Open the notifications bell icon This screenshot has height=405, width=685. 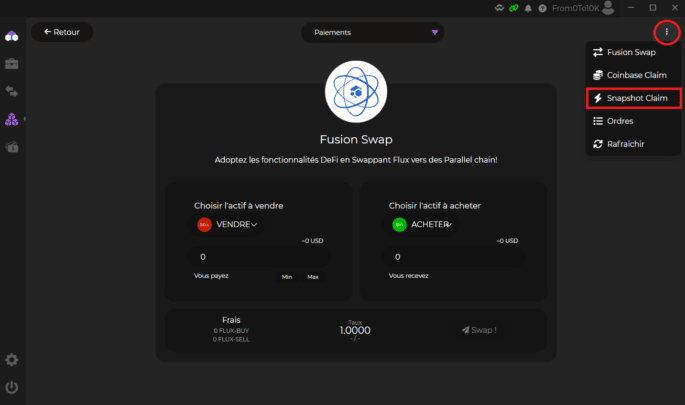[x=529, y=8]
